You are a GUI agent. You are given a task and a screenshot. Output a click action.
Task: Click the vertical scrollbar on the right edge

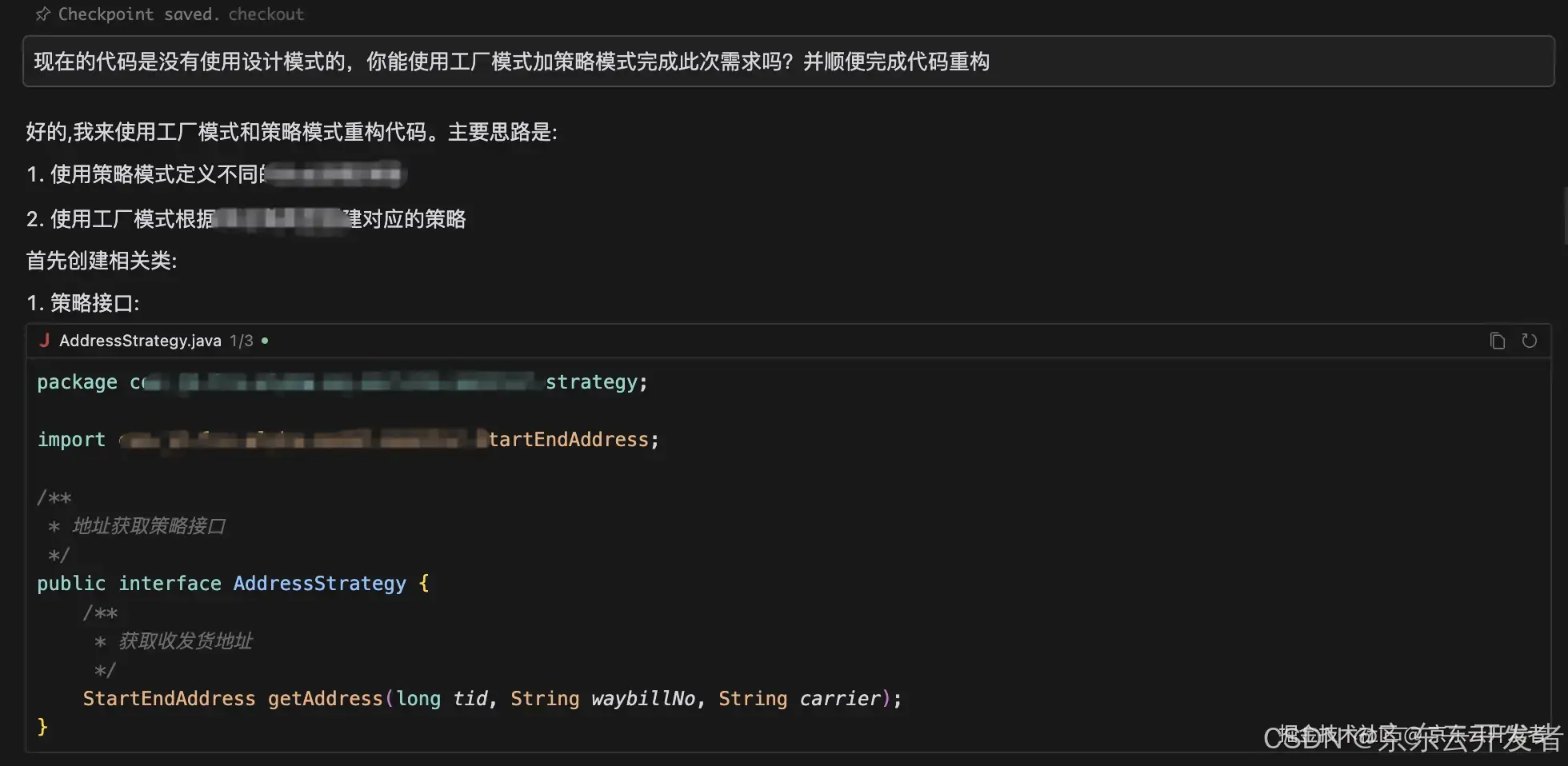[x=1564, y=216]
